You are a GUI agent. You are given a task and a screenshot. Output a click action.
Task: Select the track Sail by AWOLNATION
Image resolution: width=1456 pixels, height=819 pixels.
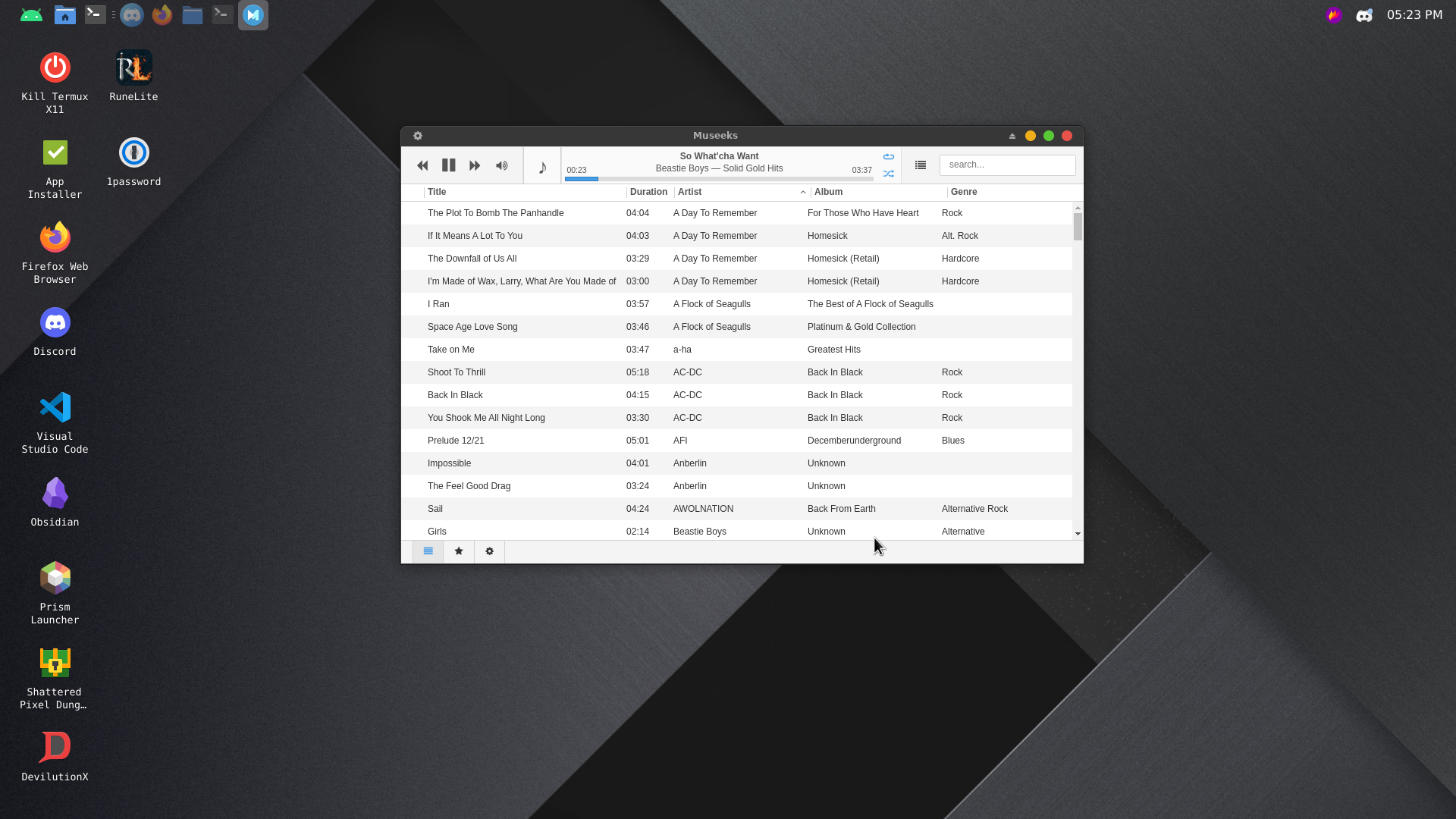[531, 508]
